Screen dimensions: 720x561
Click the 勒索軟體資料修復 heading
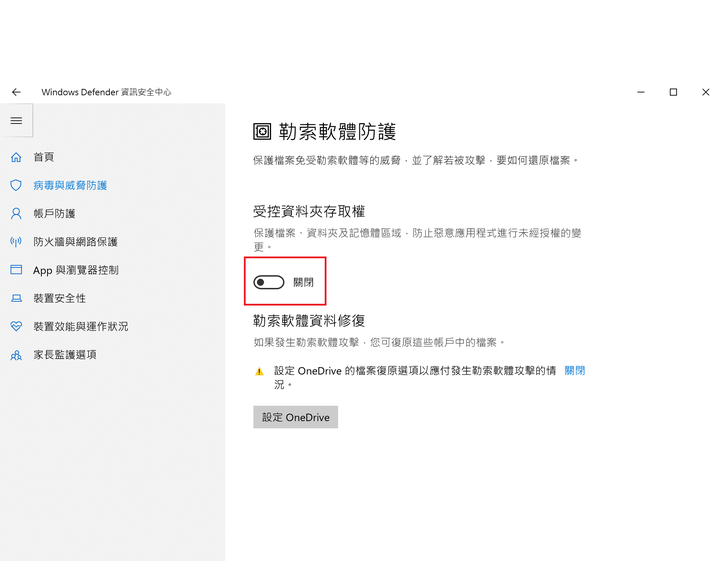tap(309, 320)
